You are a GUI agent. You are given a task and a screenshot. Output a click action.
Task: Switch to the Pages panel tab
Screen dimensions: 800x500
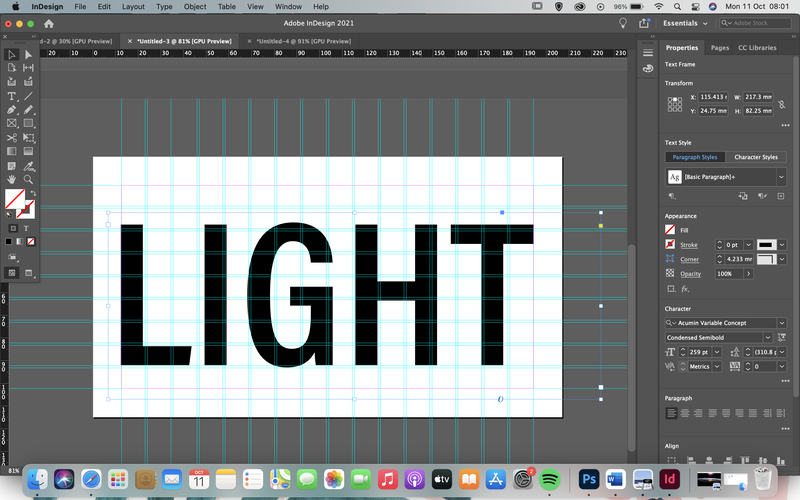click(x=719, y=47)
